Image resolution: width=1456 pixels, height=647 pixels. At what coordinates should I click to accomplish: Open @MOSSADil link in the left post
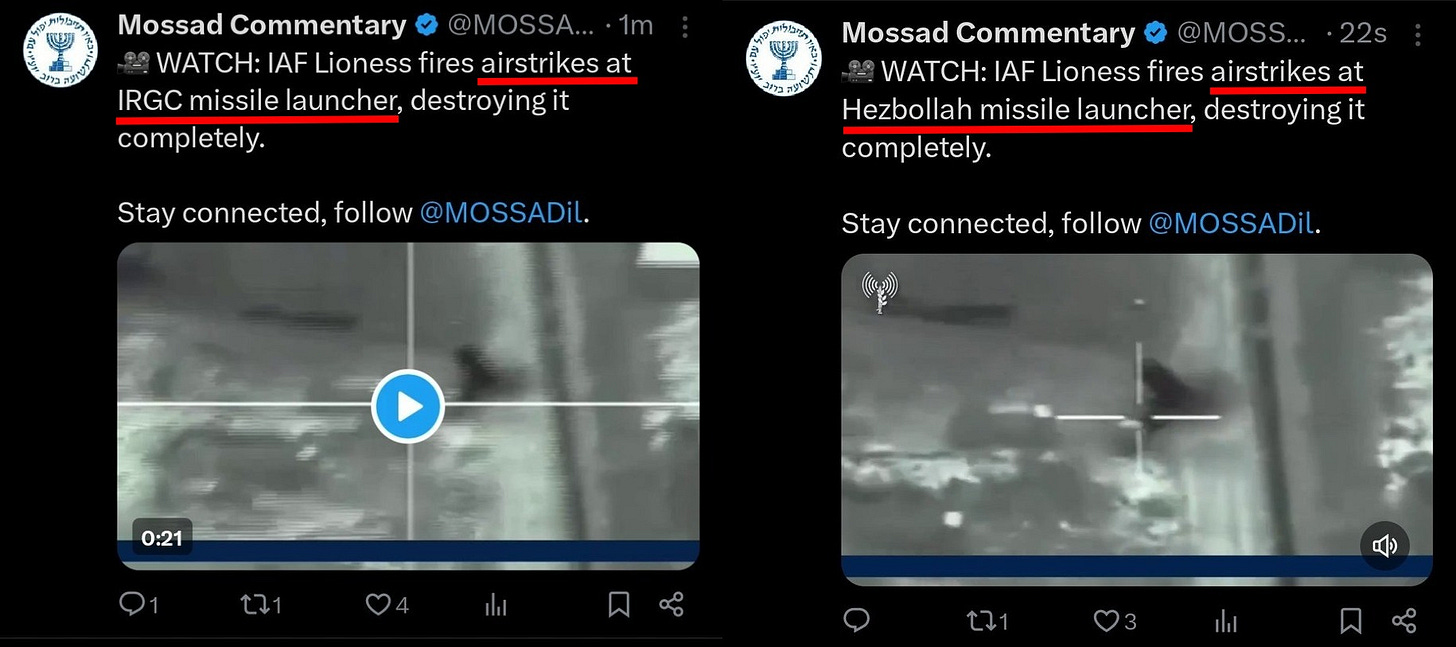(x=500, y=212)
